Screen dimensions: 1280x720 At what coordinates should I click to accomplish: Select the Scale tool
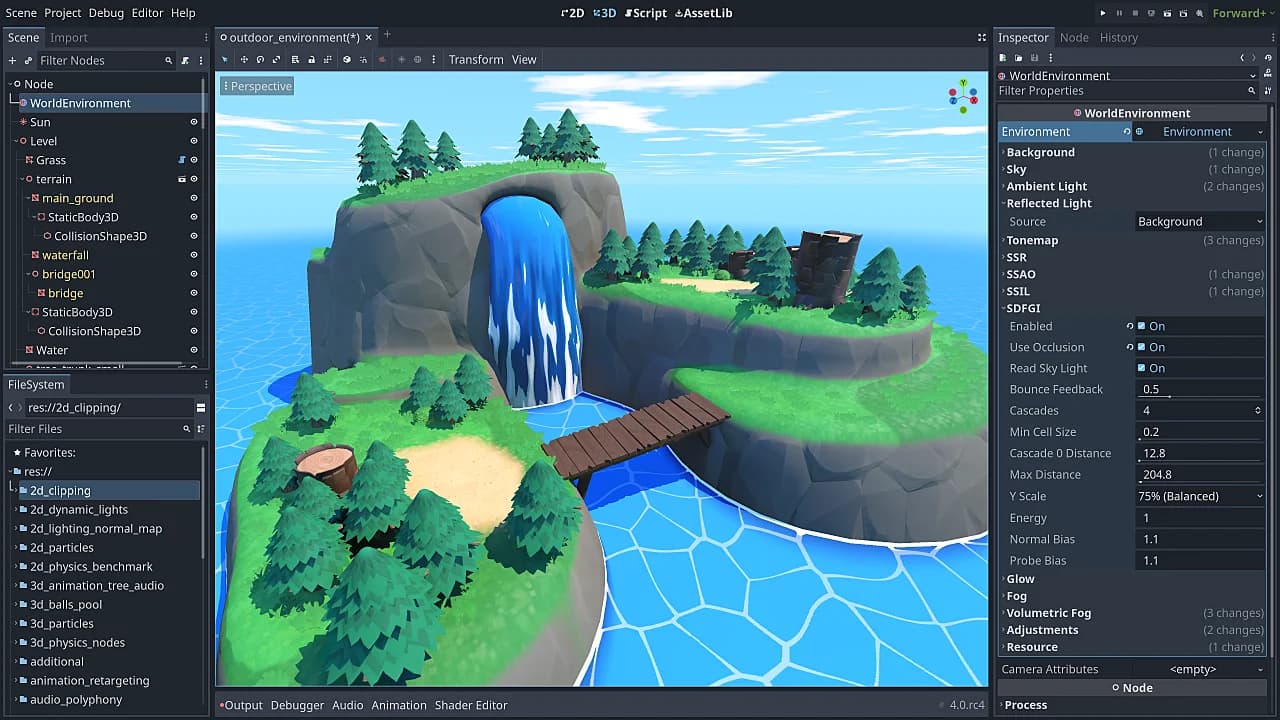276,59
